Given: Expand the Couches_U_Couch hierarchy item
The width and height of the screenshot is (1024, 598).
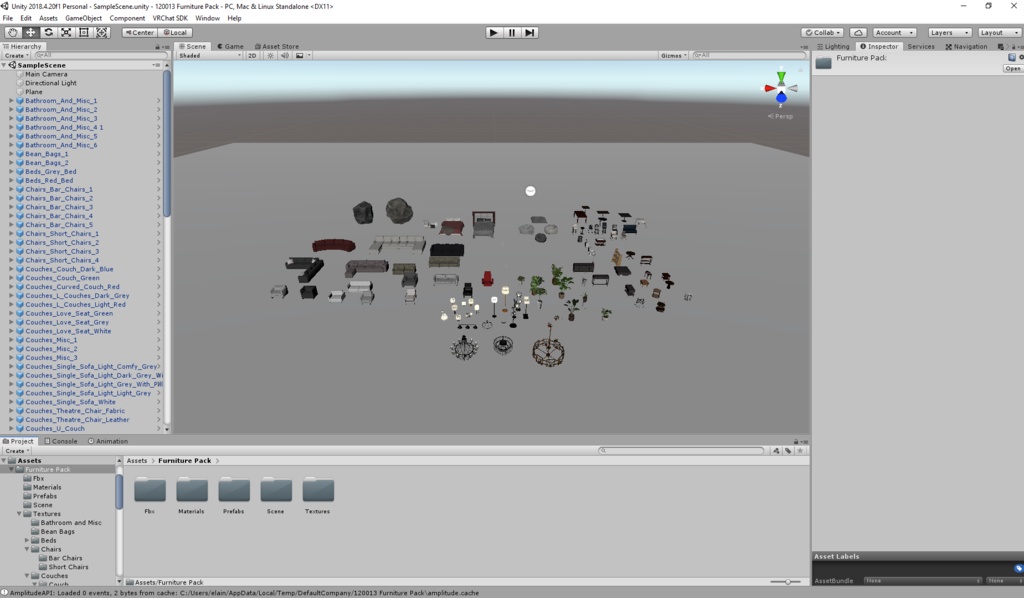Looking at the screenshot, I should tap(9, 427).
